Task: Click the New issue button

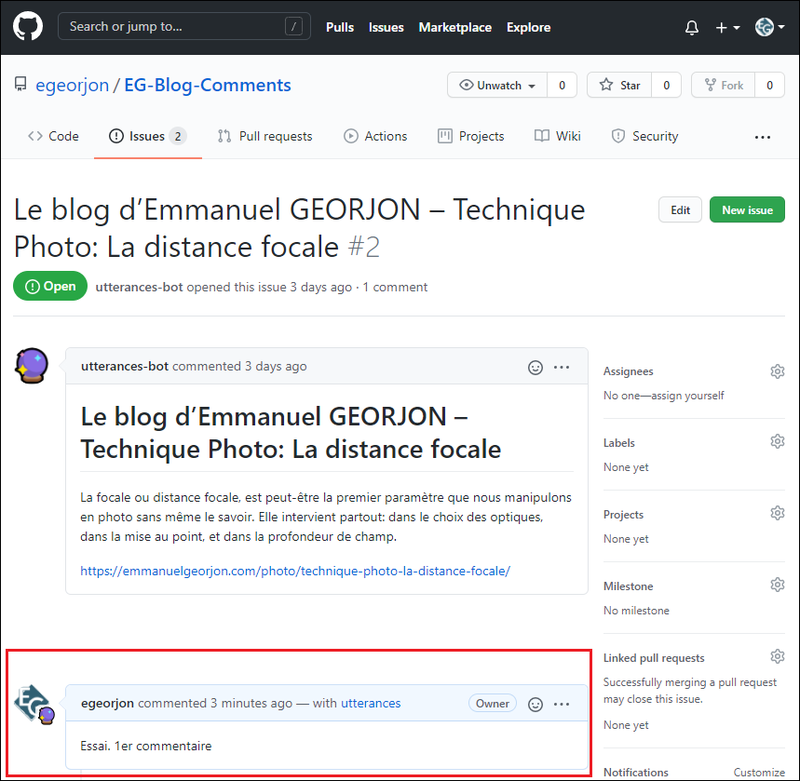Action: pyautogui.click(x=746, y=209)
